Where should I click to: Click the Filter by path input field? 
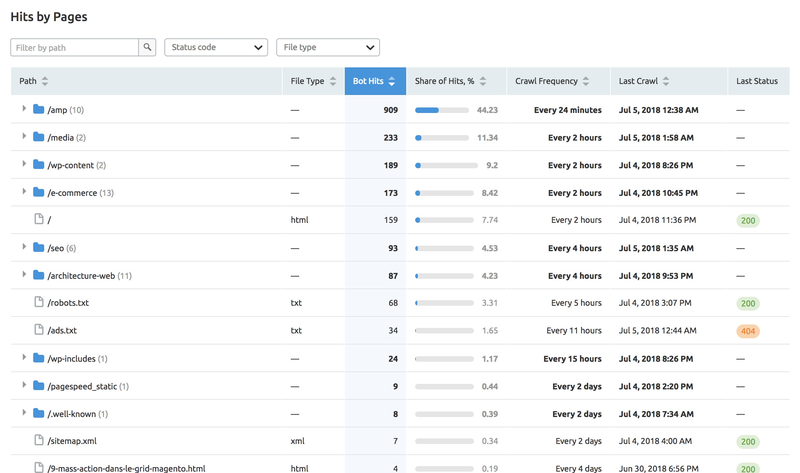(74, 47)
